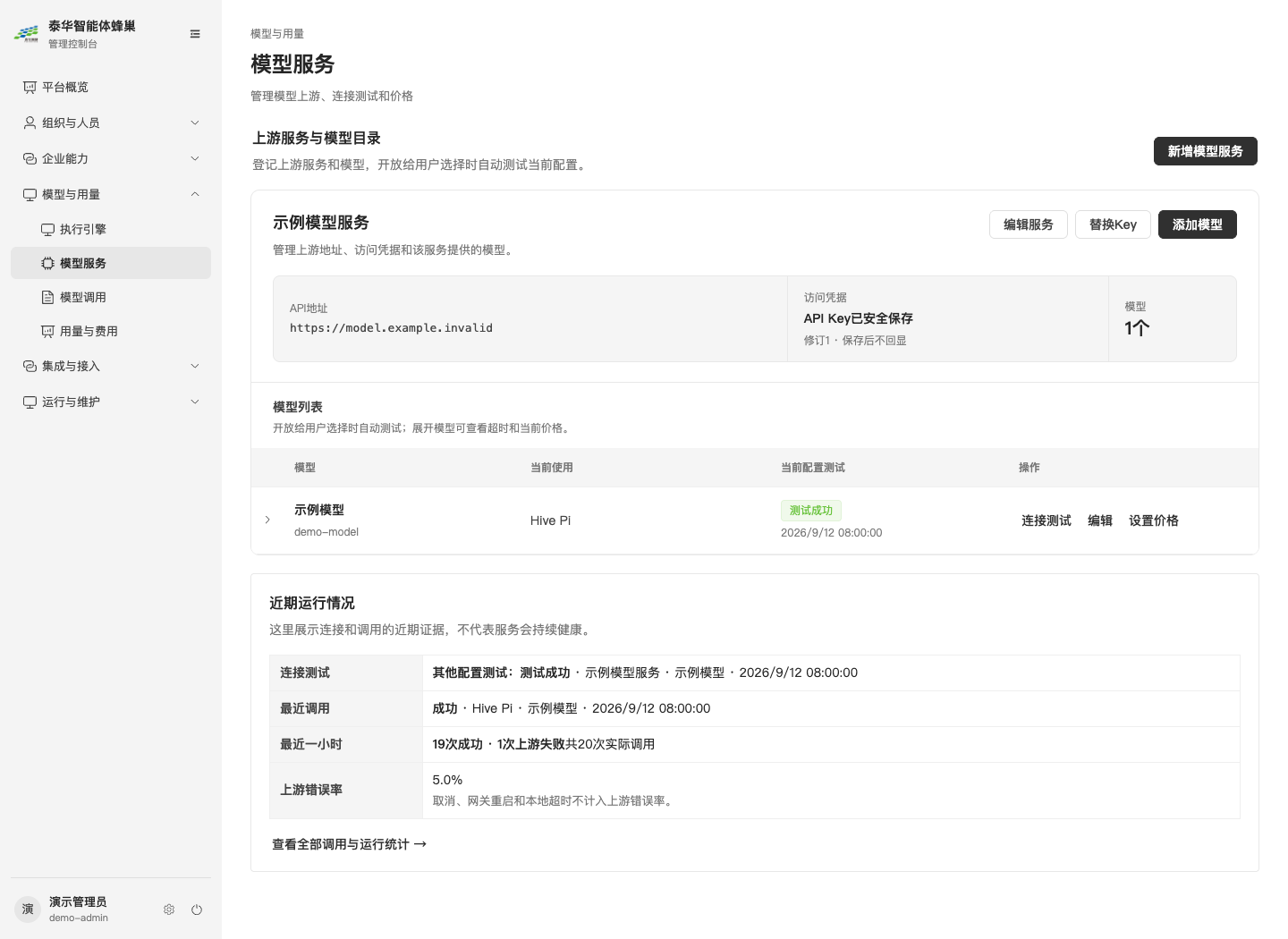
Task: Click the 平台概览 icon in the sidebar
Action: point(30,87)
